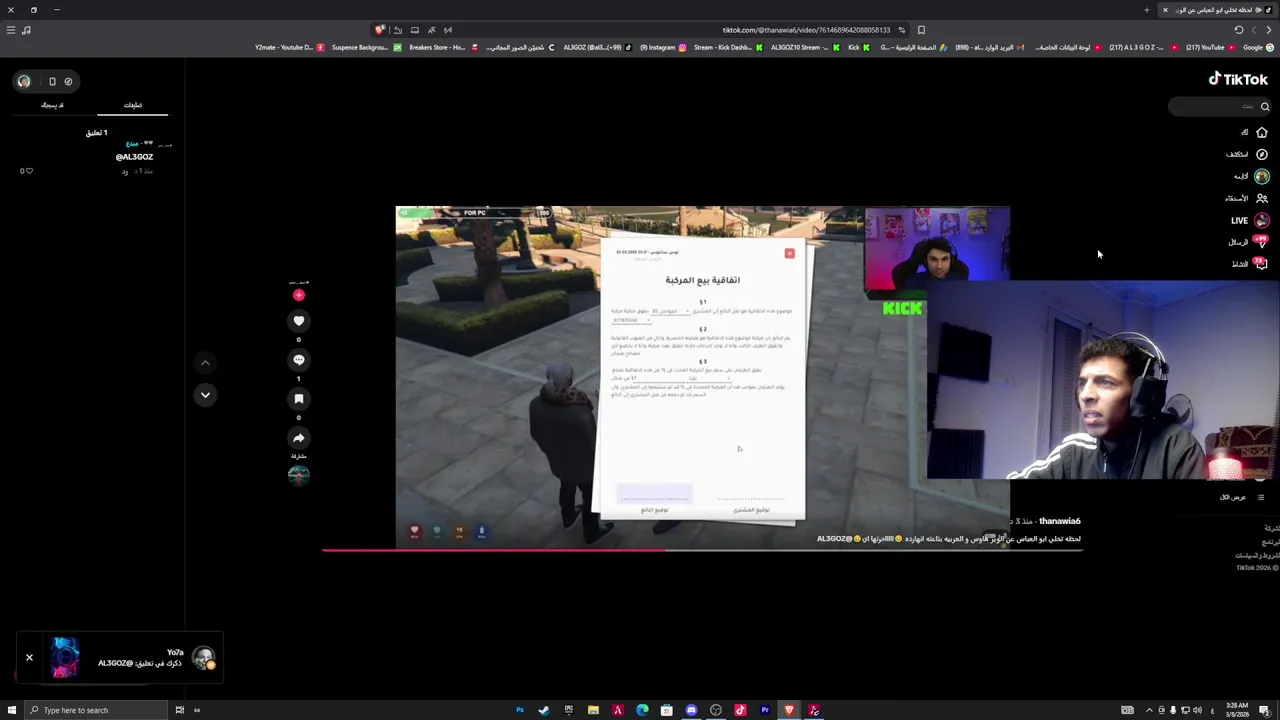This screenshot has width=1280, height=720.
Task: Open Premiere Pro from the taskbar
Action: [x=765, y=710]
